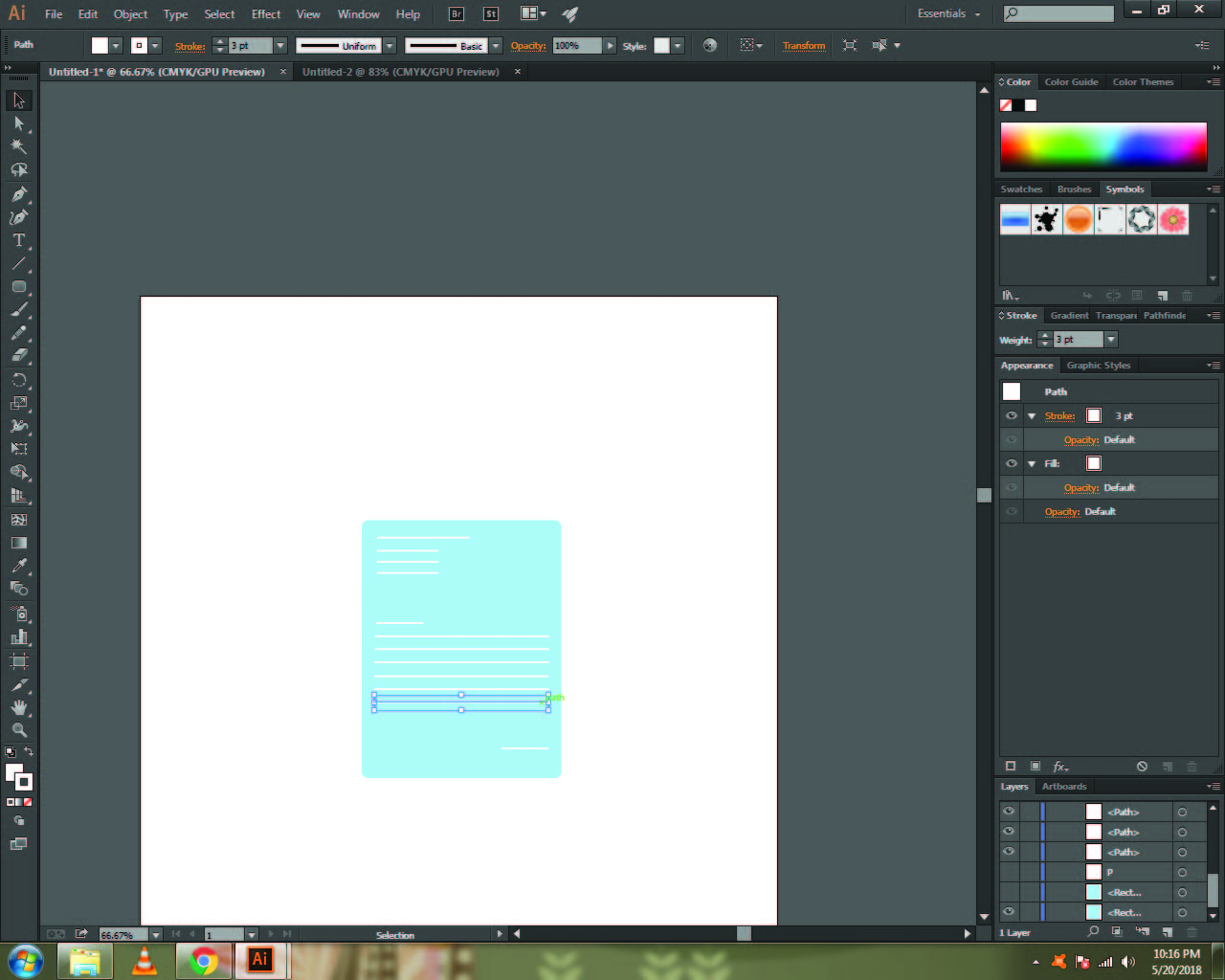Select the Selection tool arrow
The image size is (1225, 980).
click(x=18, y=100)
